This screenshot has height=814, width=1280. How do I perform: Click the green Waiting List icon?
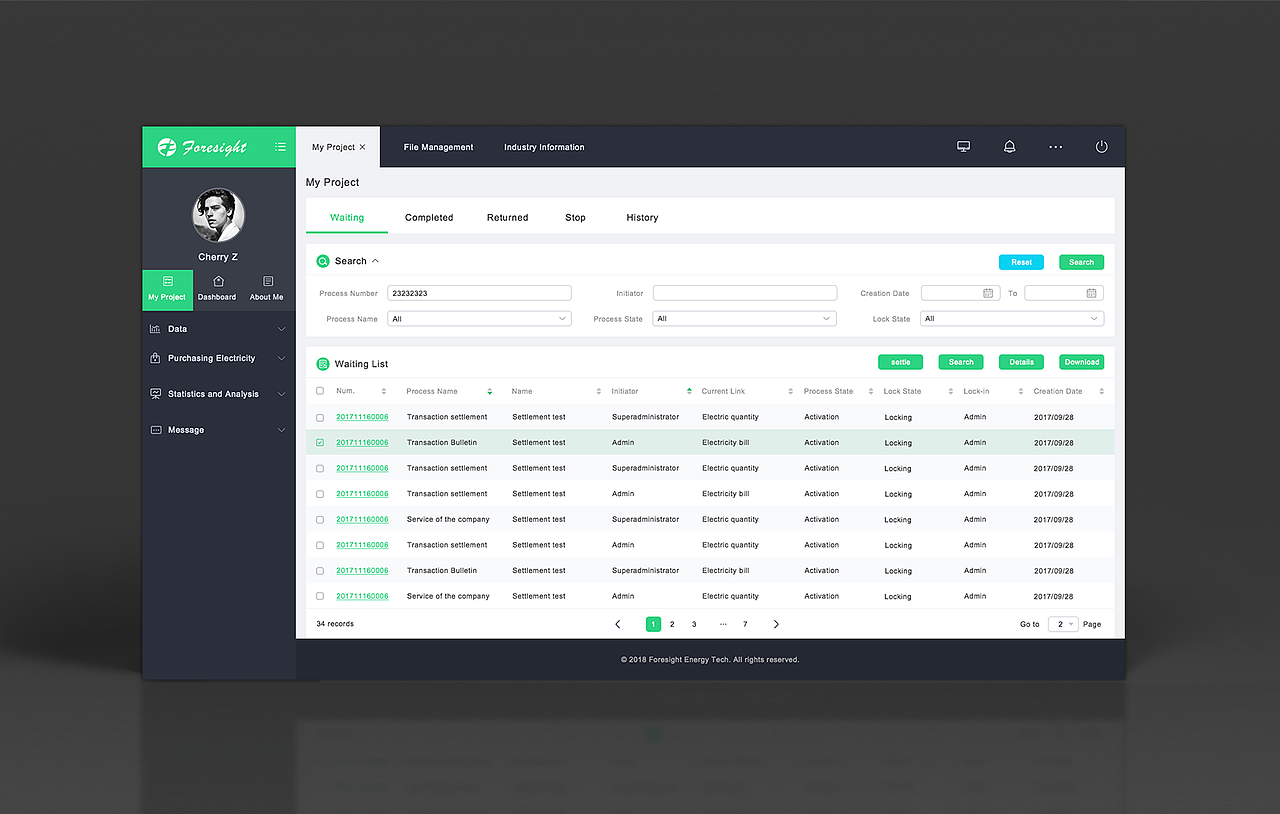(323, 364)
